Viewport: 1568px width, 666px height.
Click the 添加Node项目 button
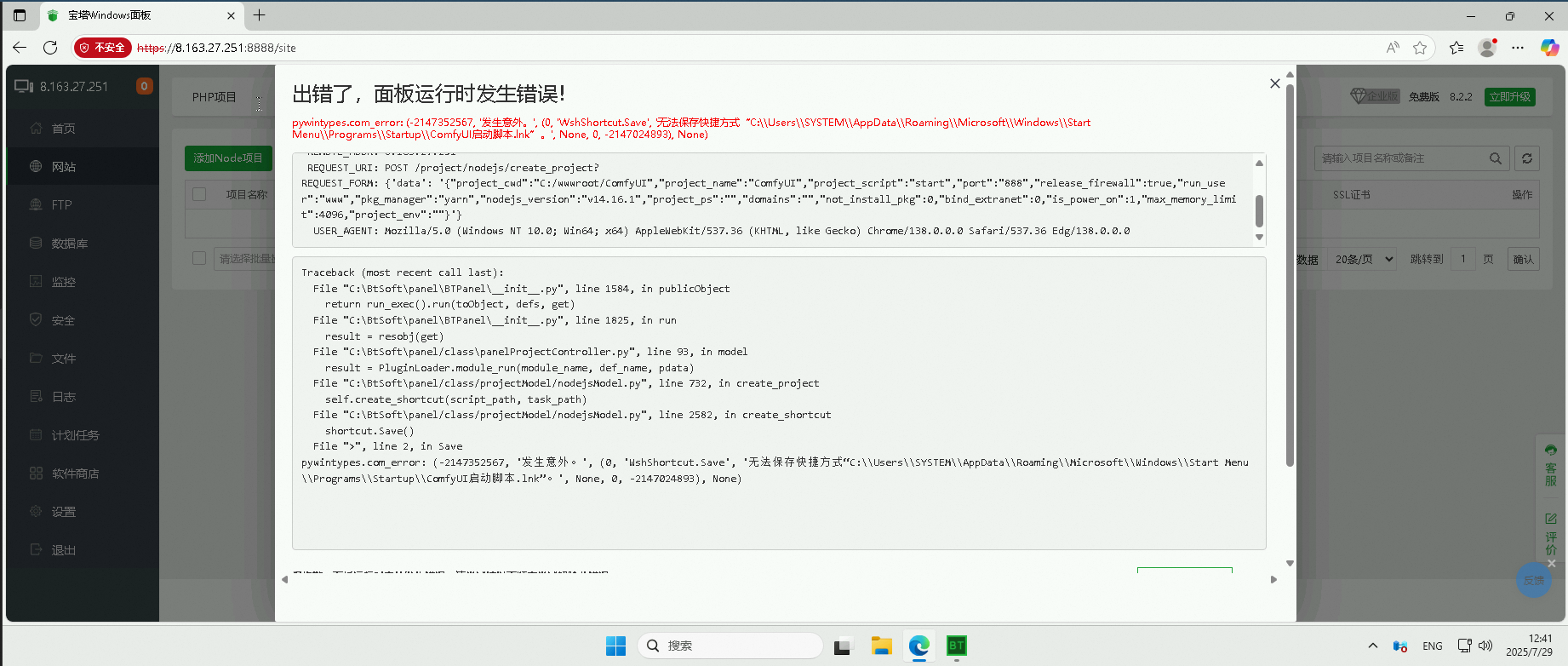pyautogui.click(x=228, y=158)
